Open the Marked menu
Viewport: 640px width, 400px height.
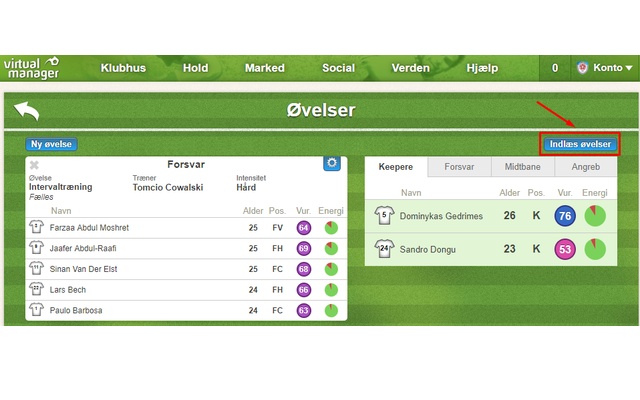pos(264,68)
